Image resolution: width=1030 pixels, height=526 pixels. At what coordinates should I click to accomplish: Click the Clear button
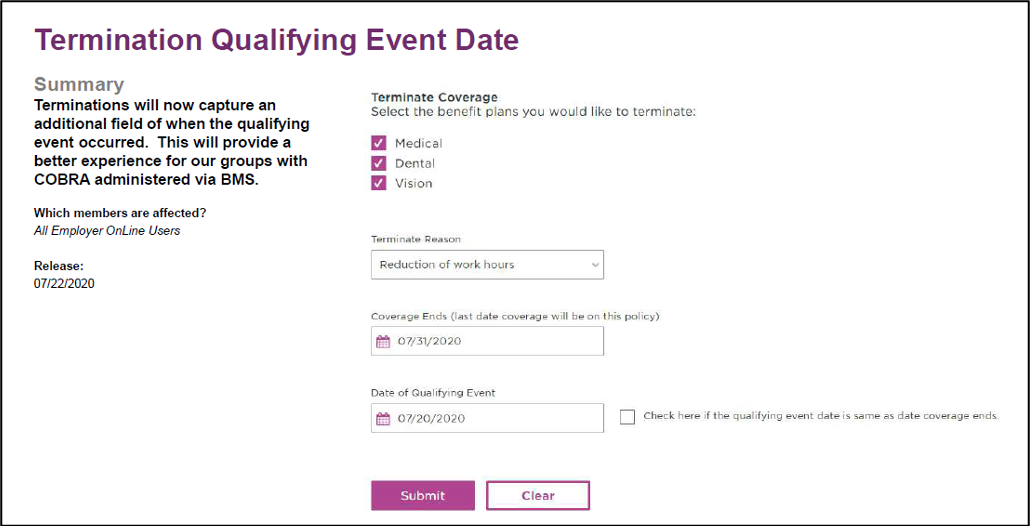(x=538, y=496)
